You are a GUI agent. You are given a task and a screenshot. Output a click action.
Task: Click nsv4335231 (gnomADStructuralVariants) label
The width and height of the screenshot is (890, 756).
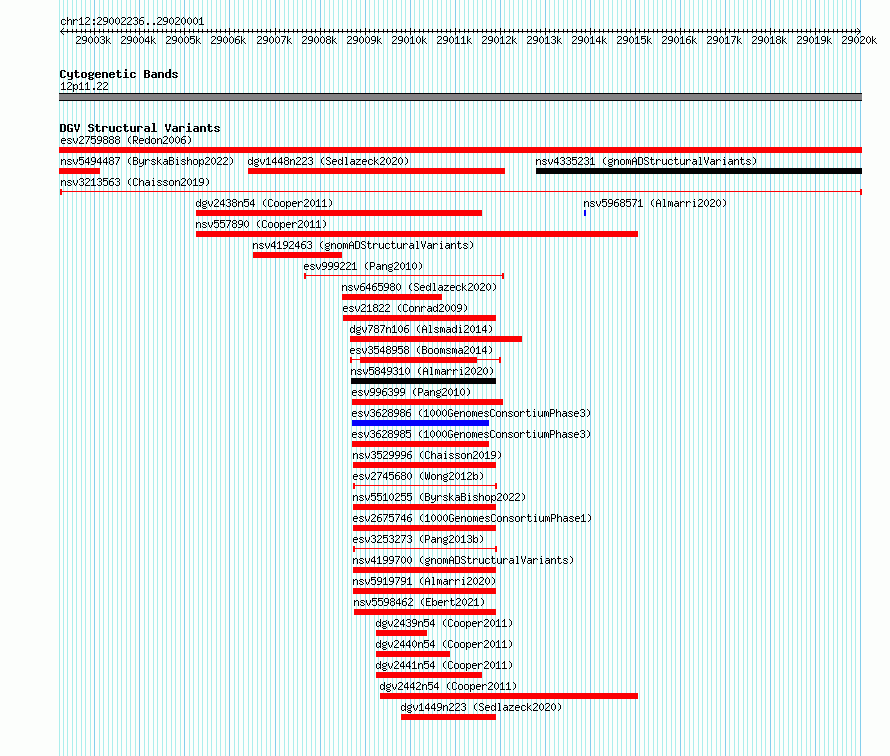pyautogui.click(x=646, y=161)
